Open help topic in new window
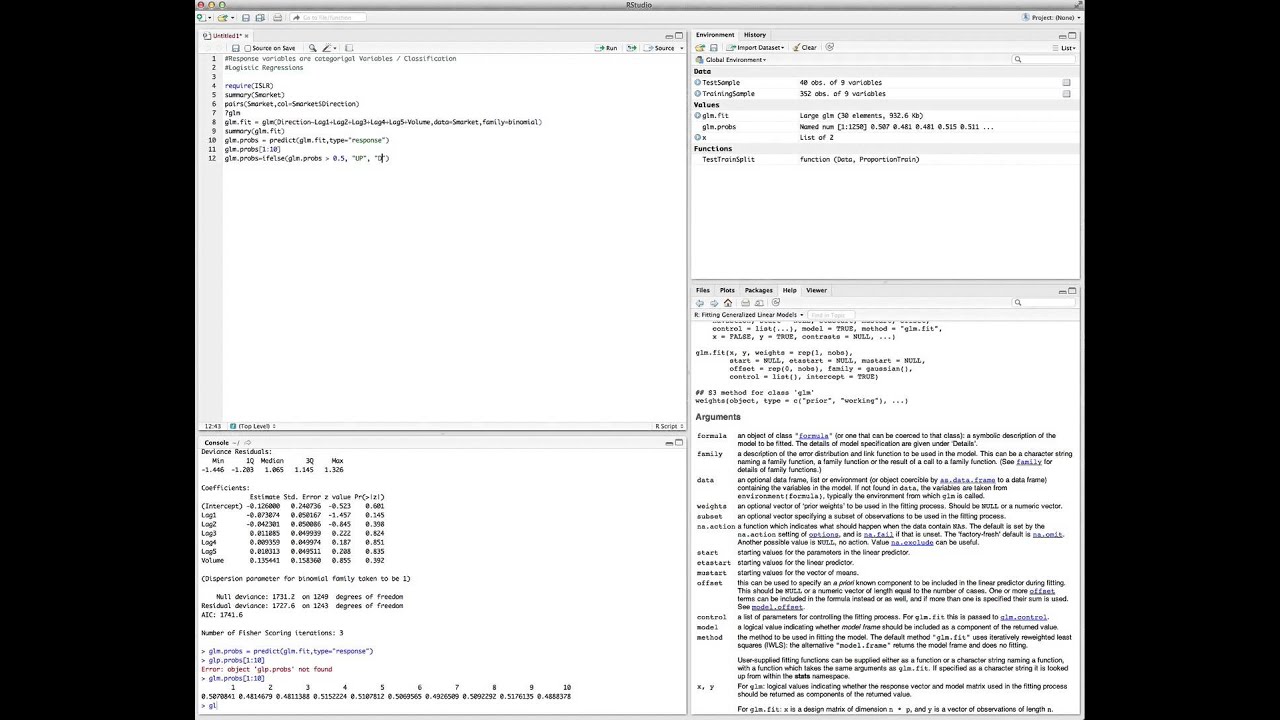Viewport: 1280px width, 720px height. pyautogui.click(x=759, y=303)
